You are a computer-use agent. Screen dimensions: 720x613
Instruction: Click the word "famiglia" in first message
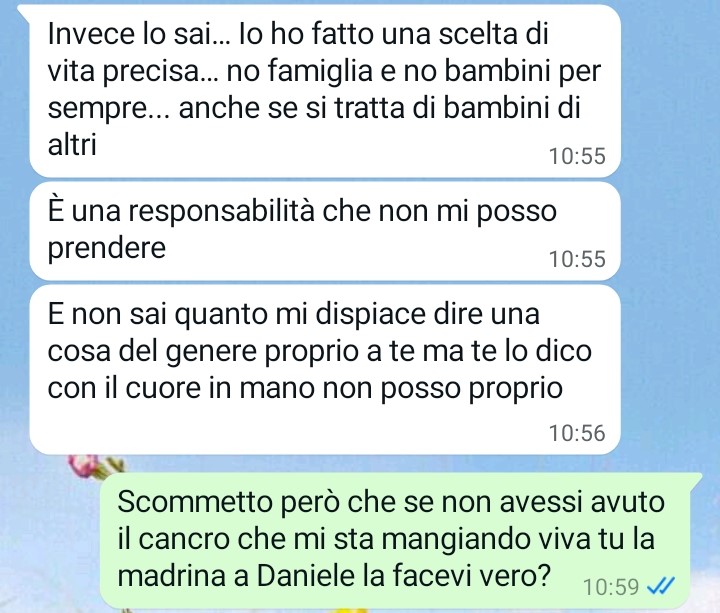tap(320, 73)
